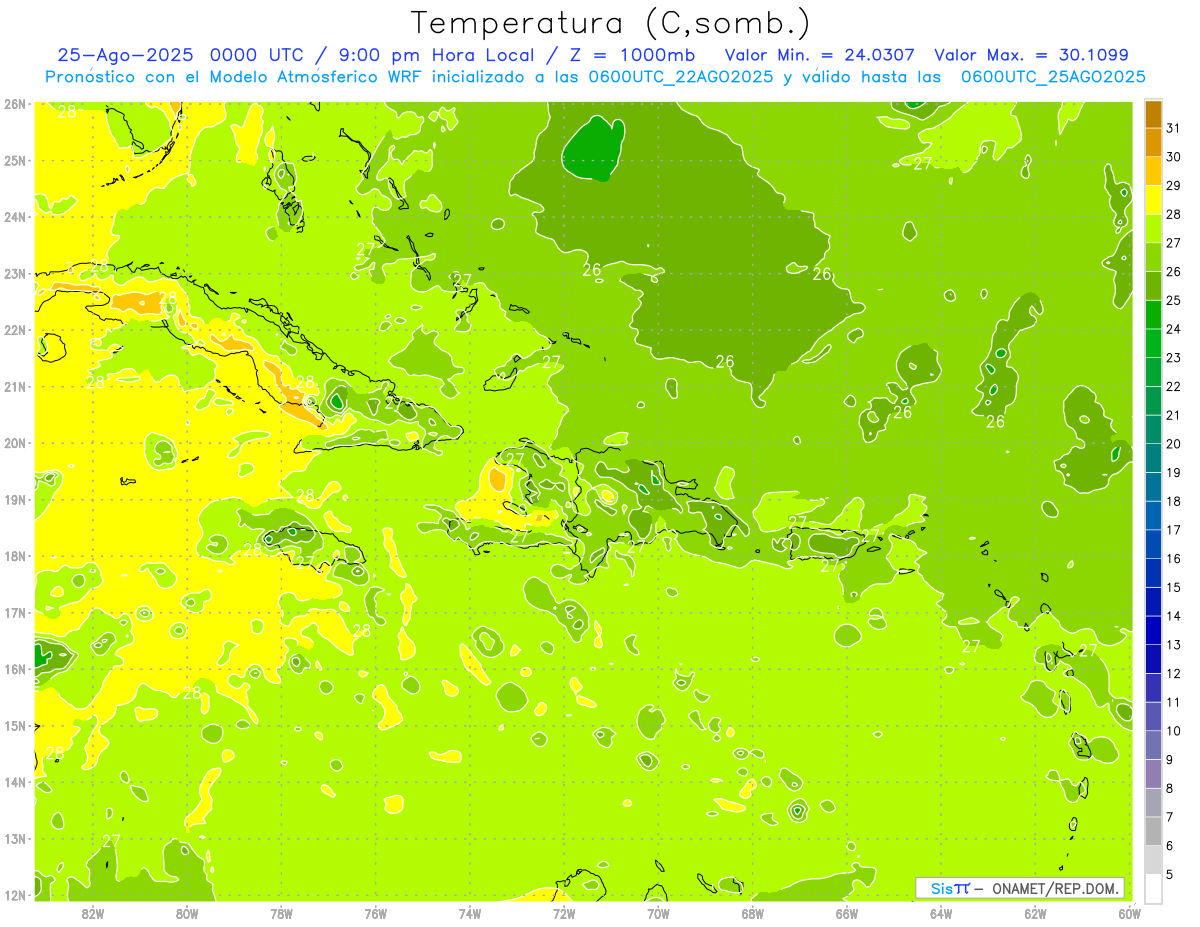
Task: Click the "17N" latitude axis label
Action: coord(15,613)
